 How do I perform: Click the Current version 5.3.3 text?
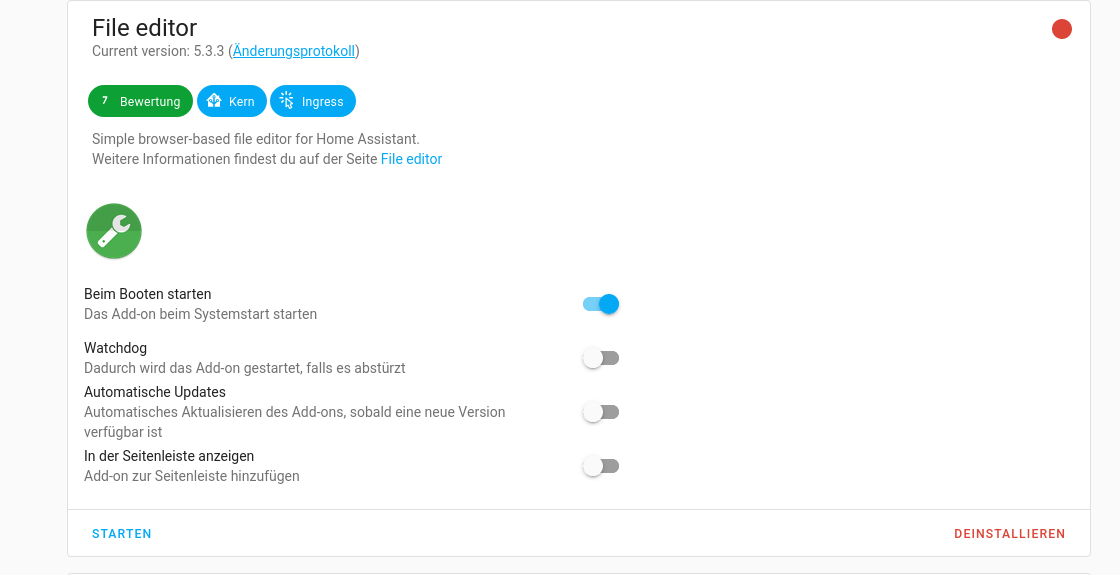157,51
